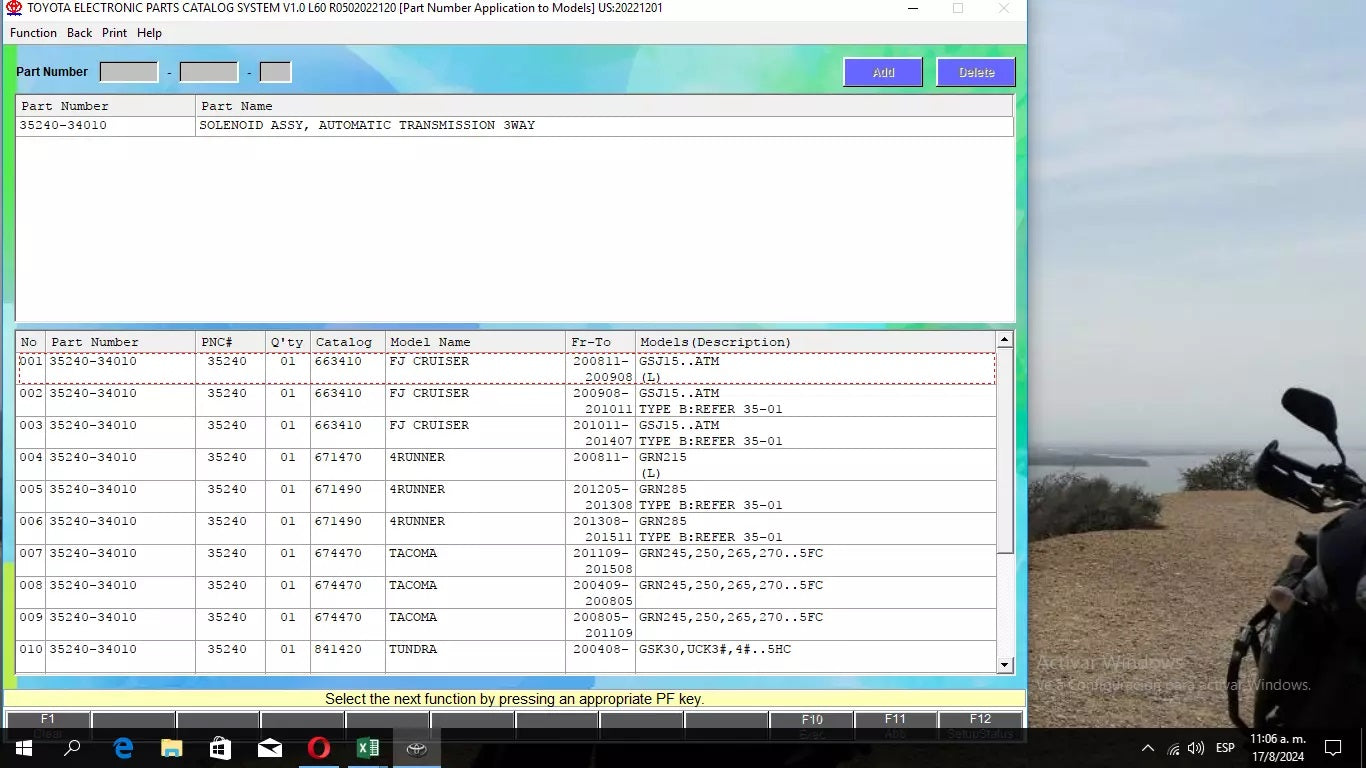Screen dimensions: 1366x768
Task: Launch Microsoft Edge from the taskbar
Action: pyautogui.click(x=123, y=748)
